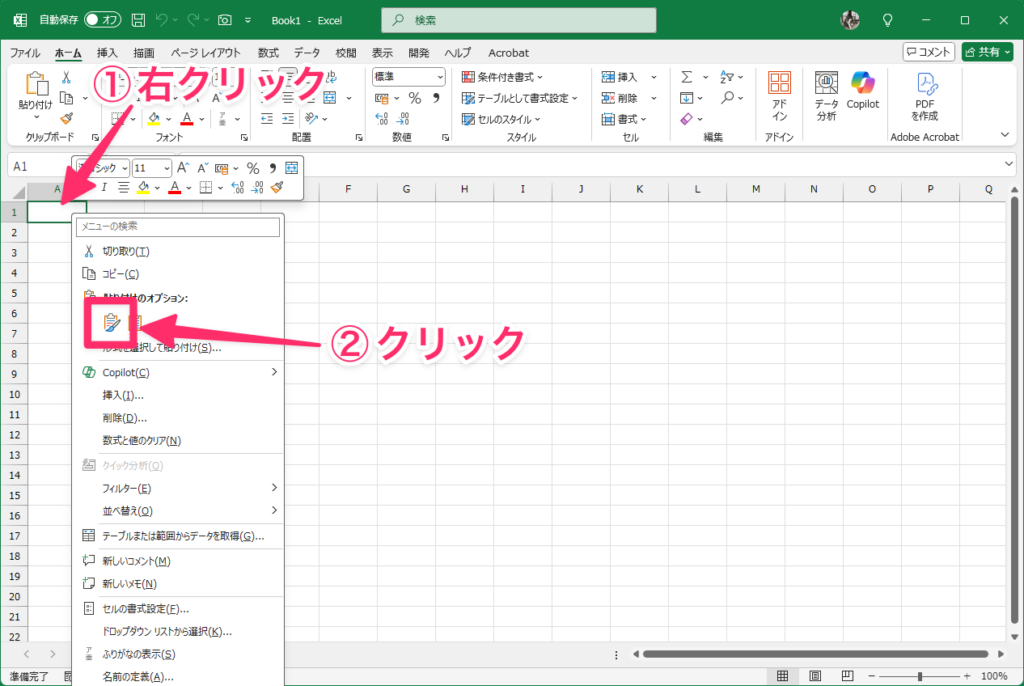Image resolution: width=1024 pixels, height=686 pixels.
Task: Click the メニューの検索 field in the context menu
Action: [178, 227]
